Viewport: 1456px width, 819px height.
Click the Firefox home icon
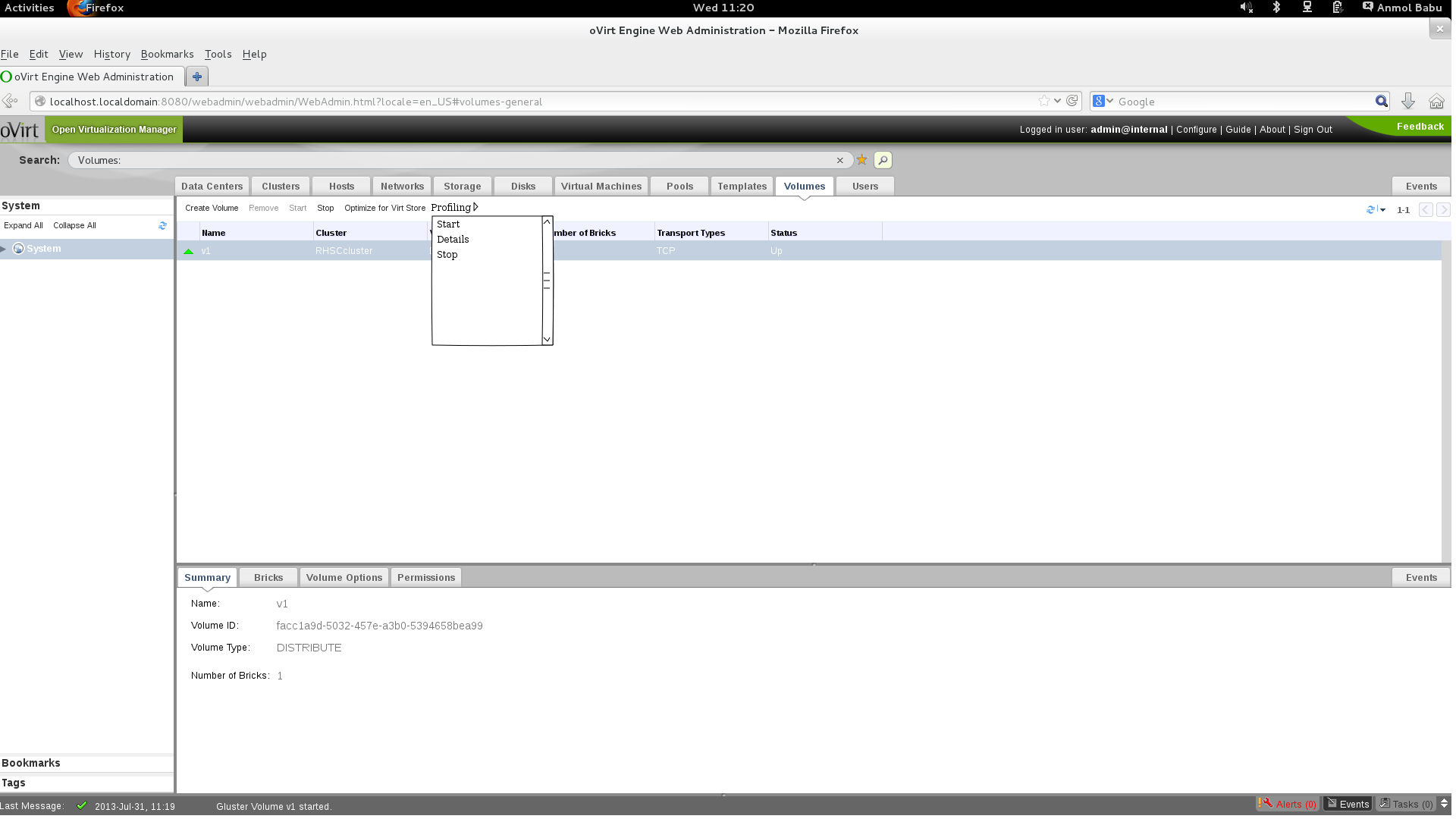pyautogui.click(x=1436, y=102)
